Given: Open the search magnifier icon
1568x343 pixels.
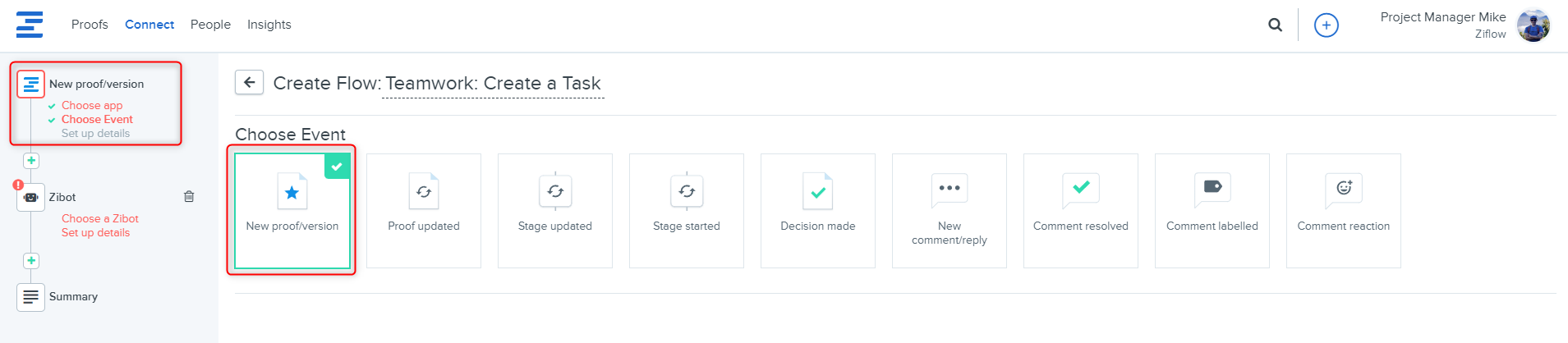Looking at the screenshot, I should 1275,25.
